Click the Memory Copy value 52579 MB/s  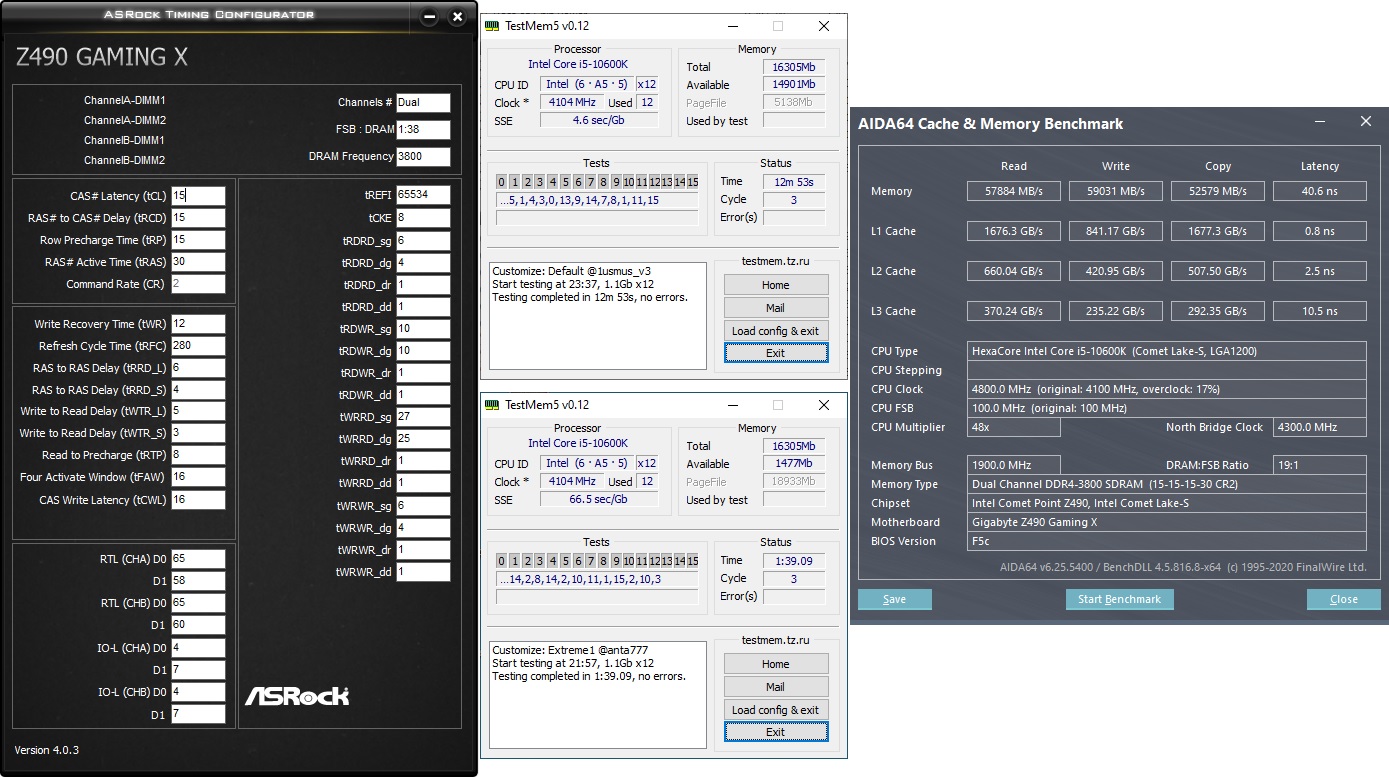point(1217,191)
